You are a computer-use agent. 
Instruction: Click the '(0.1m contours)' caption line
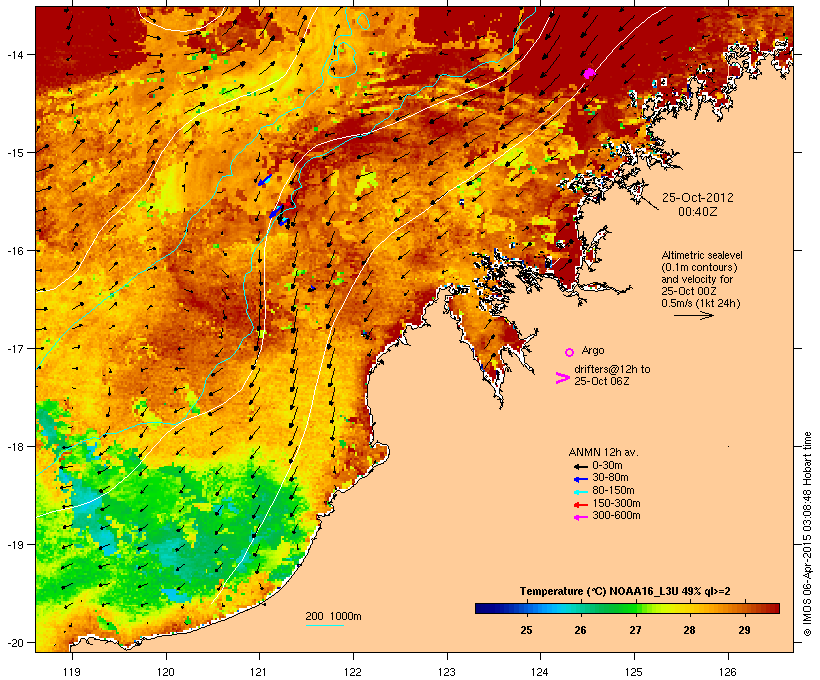(x=699, y=267)
